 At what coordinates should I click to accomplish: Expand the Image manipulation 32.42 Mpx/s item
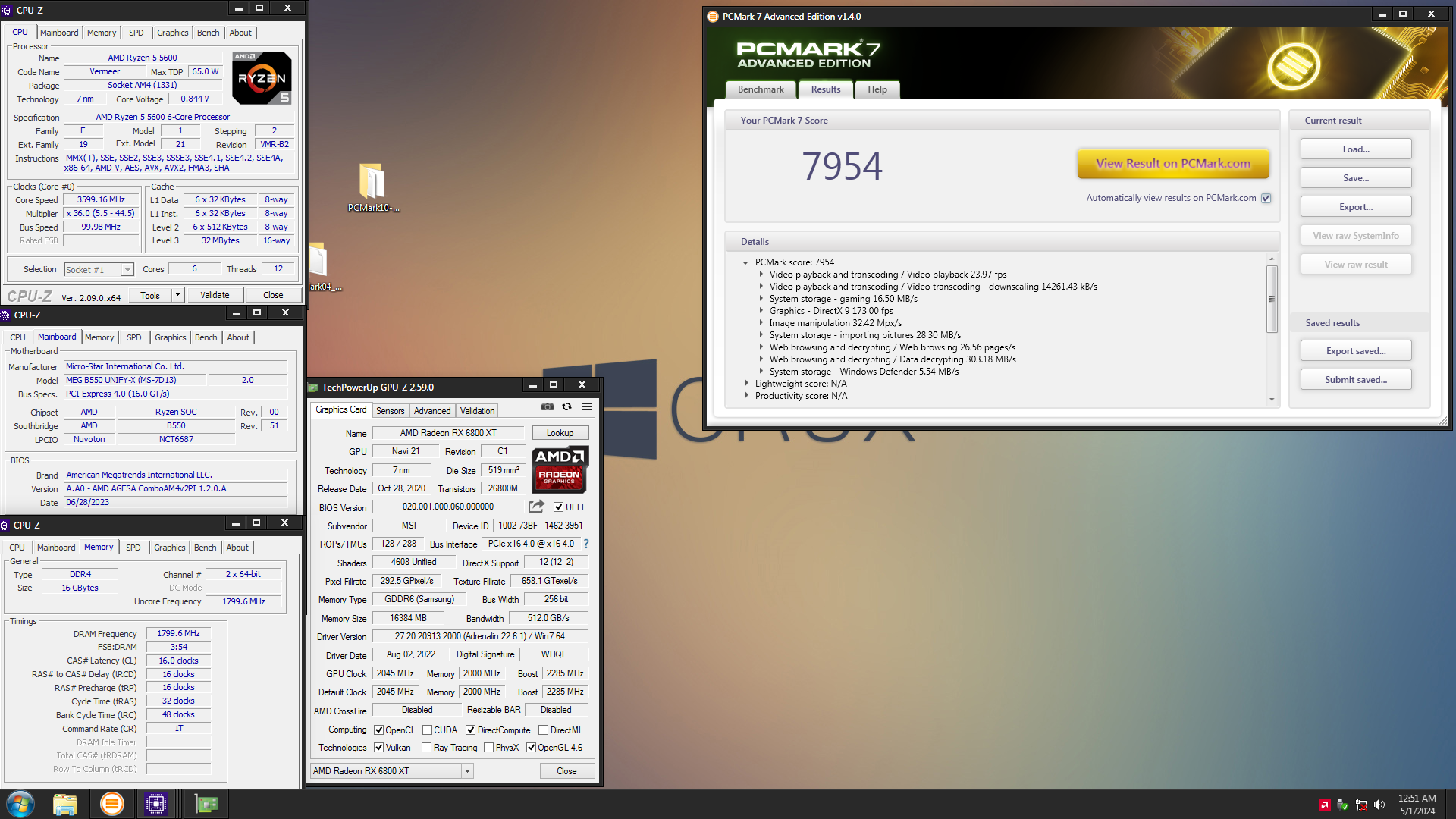[x=761, y=323]
